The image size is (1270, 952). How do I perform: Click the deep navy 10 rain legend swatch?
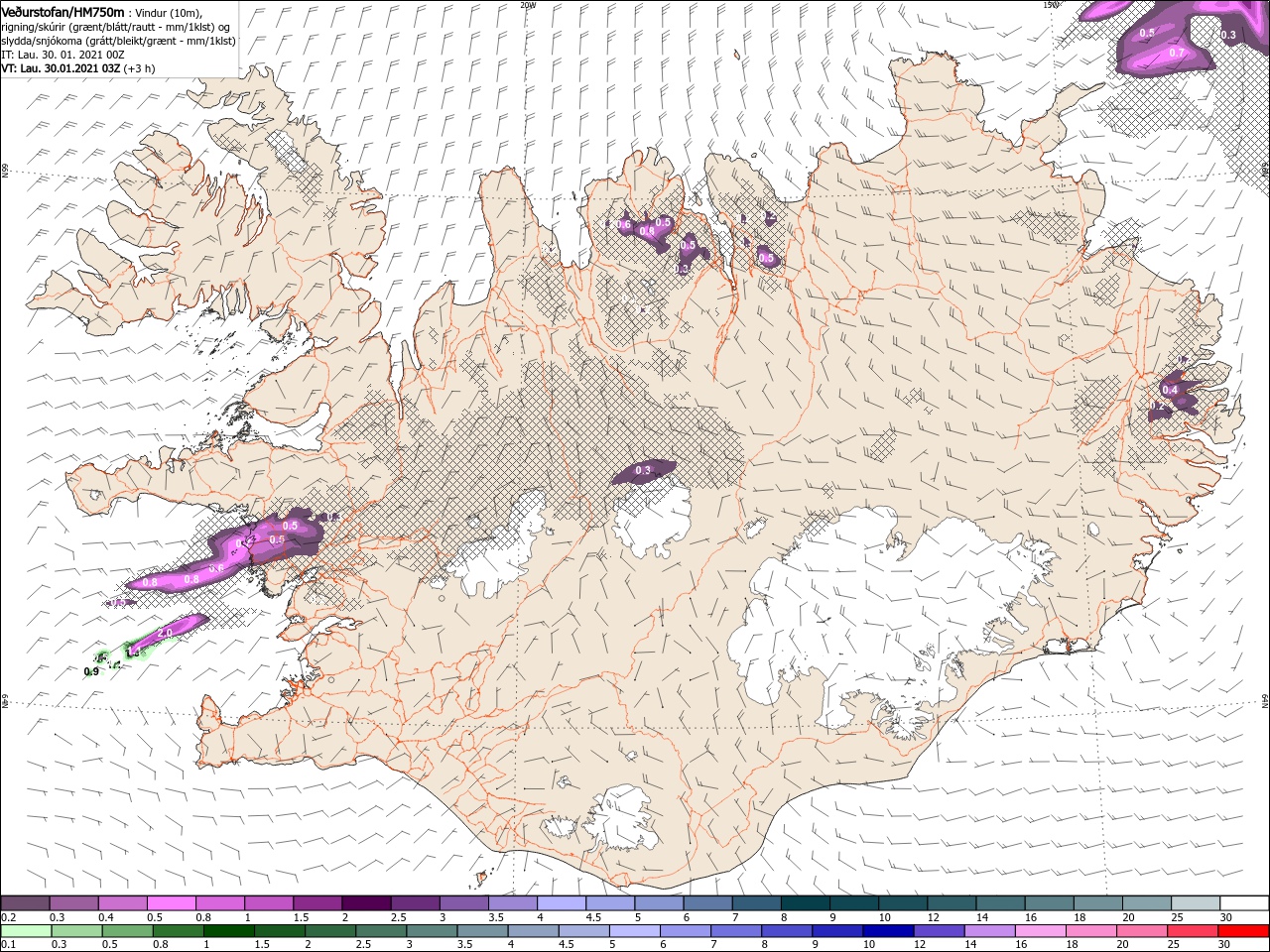(887, 931)
